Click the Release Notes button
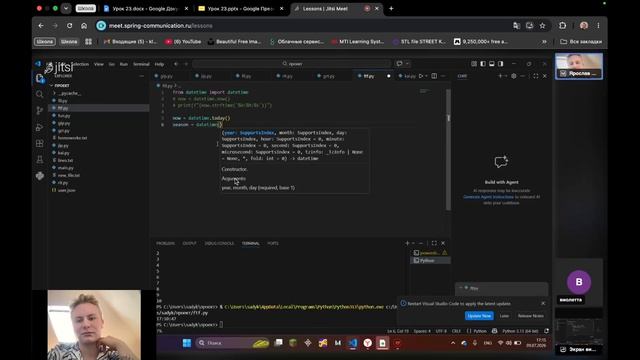 click(530, 316)
